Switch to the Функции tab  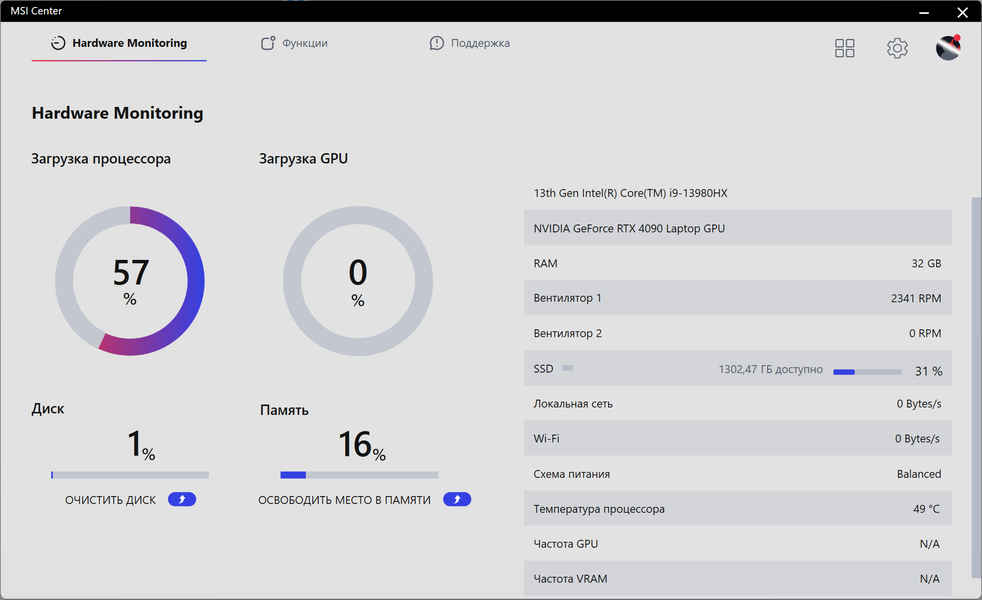[x=304, y=44]
